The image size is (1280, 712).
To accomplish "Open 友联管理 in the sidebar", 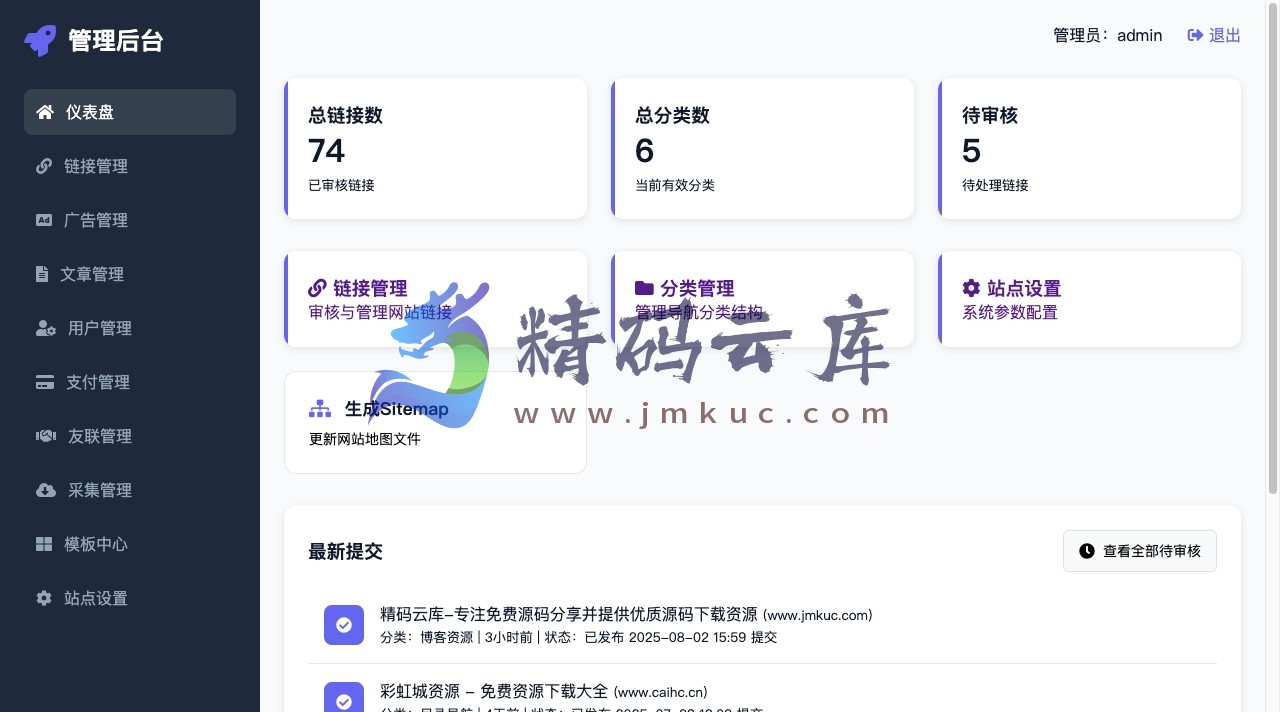I will [130, 436].
